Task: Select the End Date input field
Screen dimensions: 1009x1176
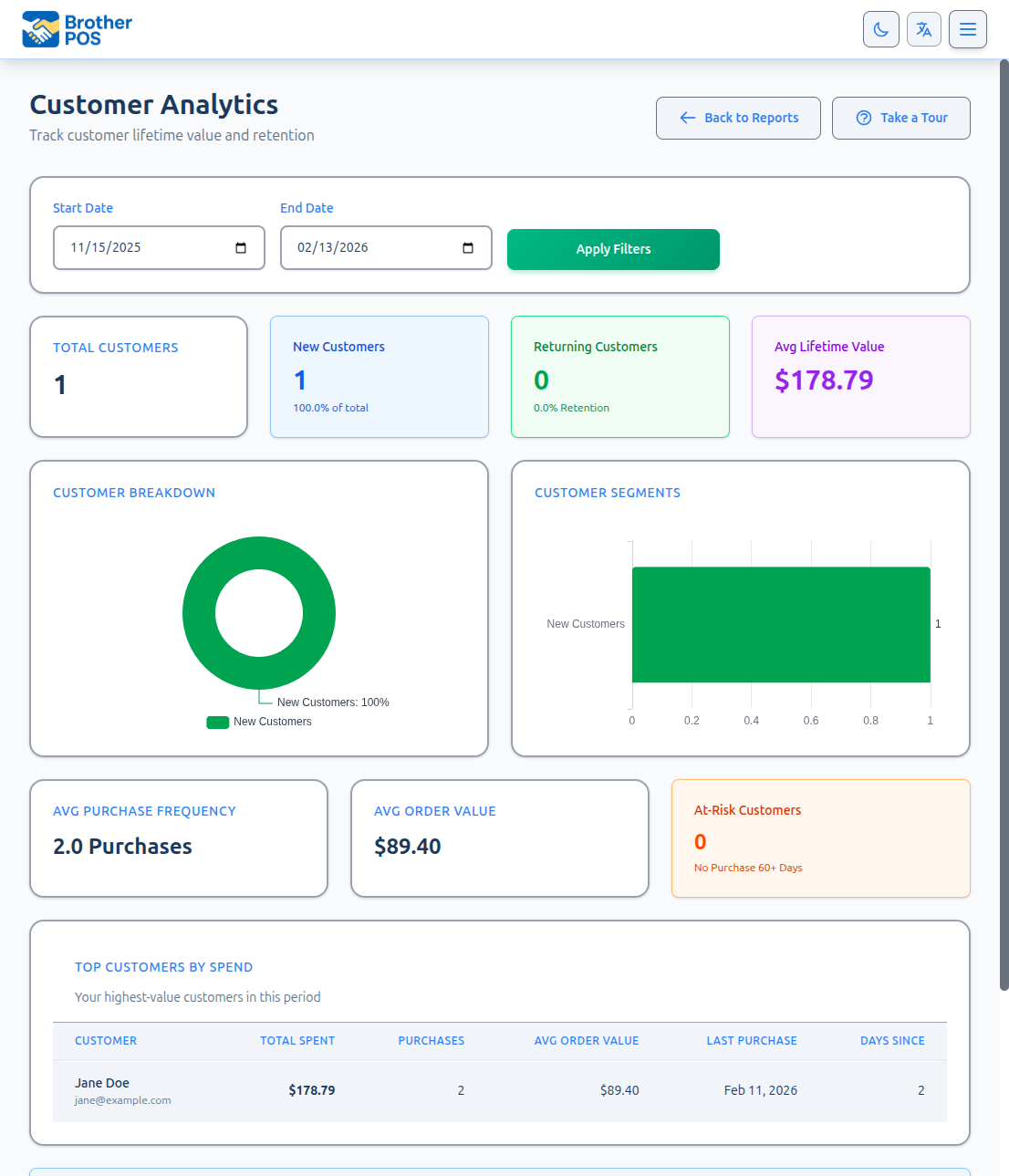Action: click(x=374, y=247)
